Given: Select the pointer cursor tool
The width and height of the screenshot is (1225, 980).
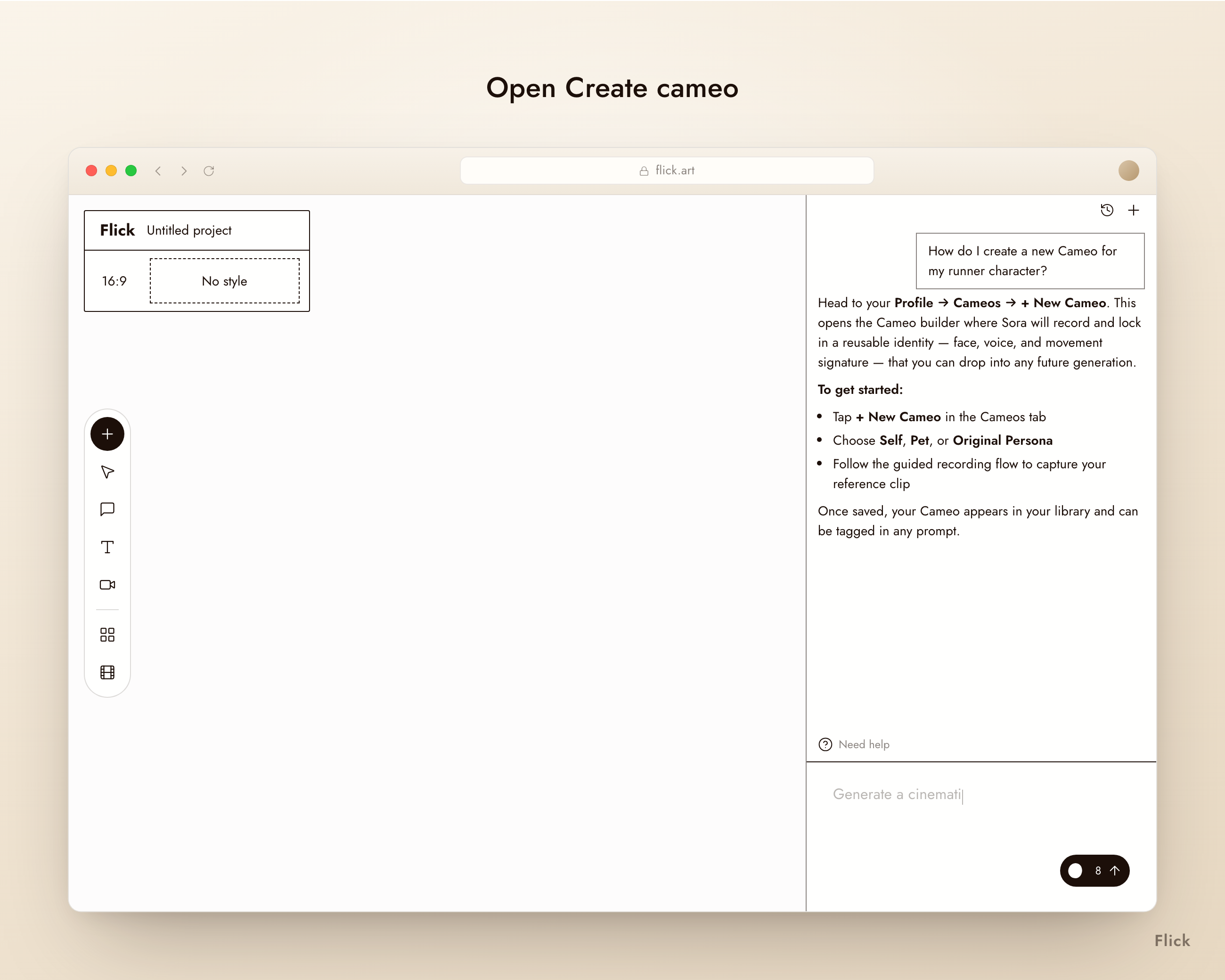Looking at the screenshot, I should pos(107,472).
